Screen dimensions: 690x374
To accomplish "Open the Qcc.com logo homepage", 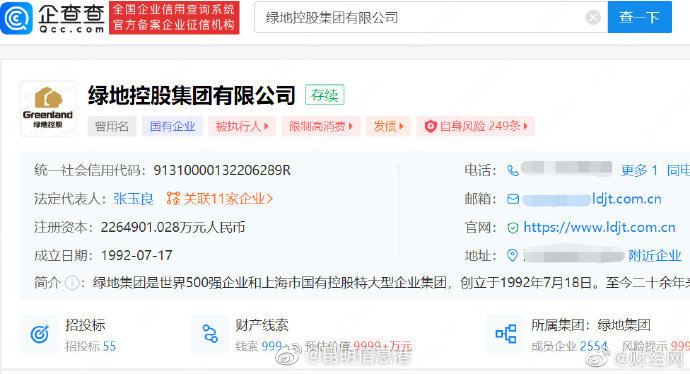I will (53, 18).
